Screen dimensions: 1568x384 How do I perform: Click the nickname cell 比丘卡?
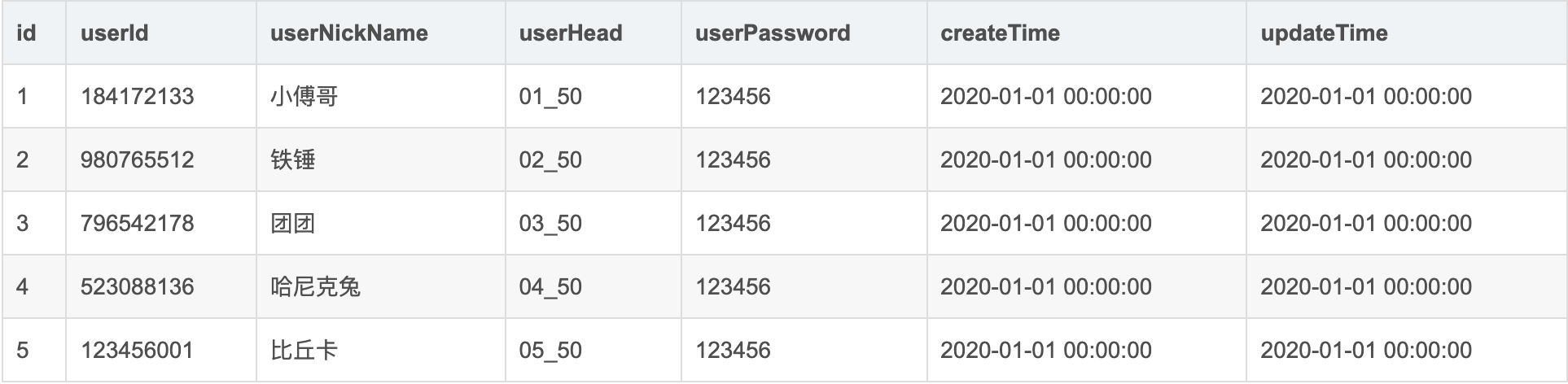(x=304, y=350)
